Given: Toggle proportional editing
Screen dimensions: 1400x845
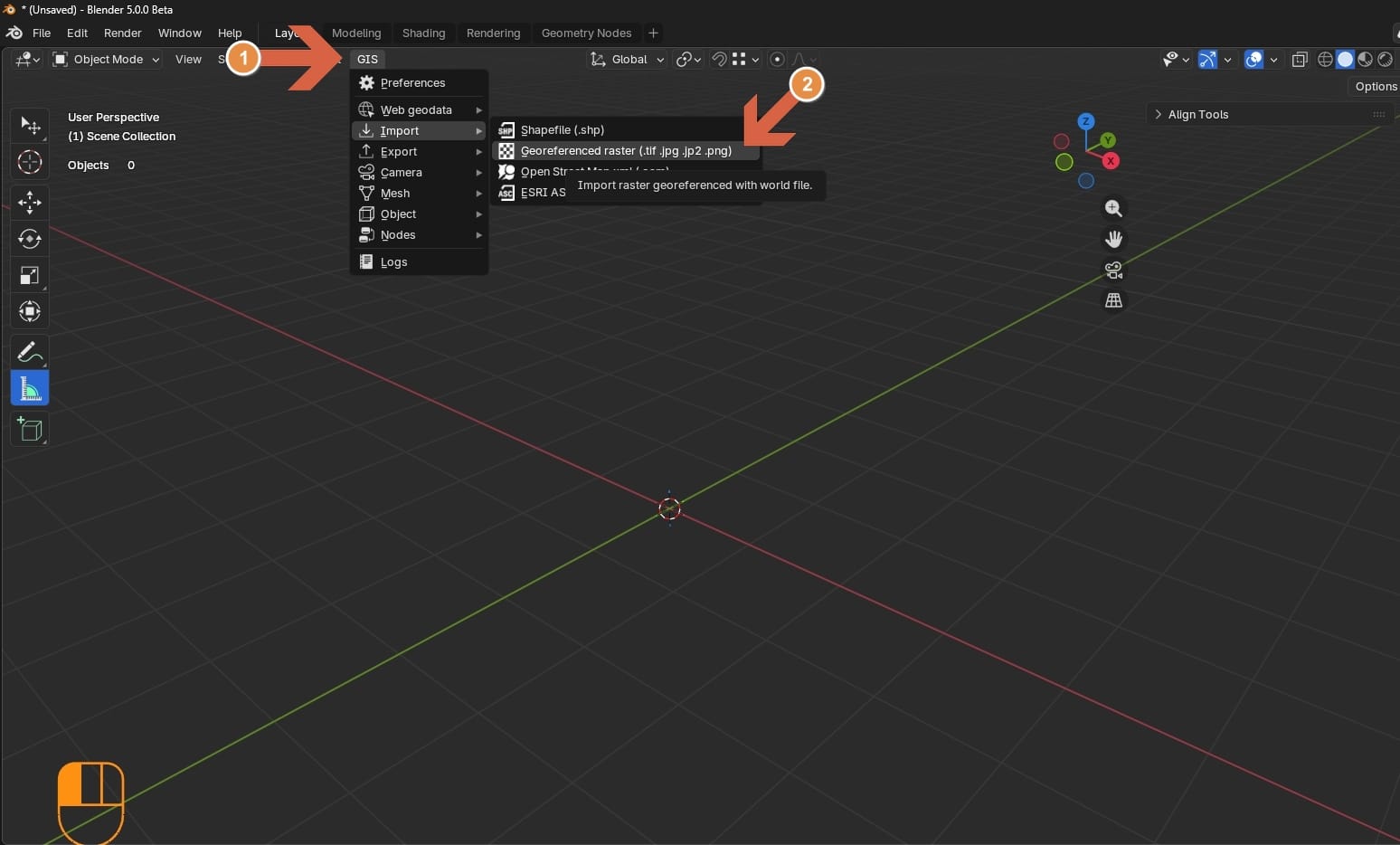Looking at the screenshot, I should point(777,59).
